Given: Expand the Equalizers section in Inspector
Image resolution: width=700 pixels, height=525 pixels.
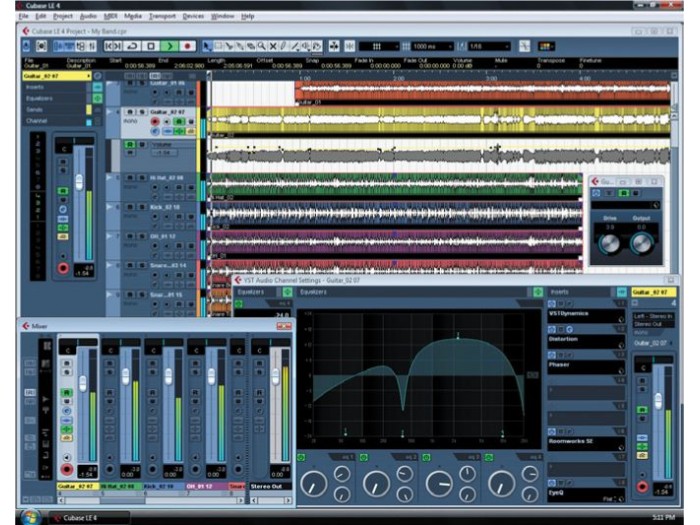Looking at the screenshot, I should [x=56, y=98].
